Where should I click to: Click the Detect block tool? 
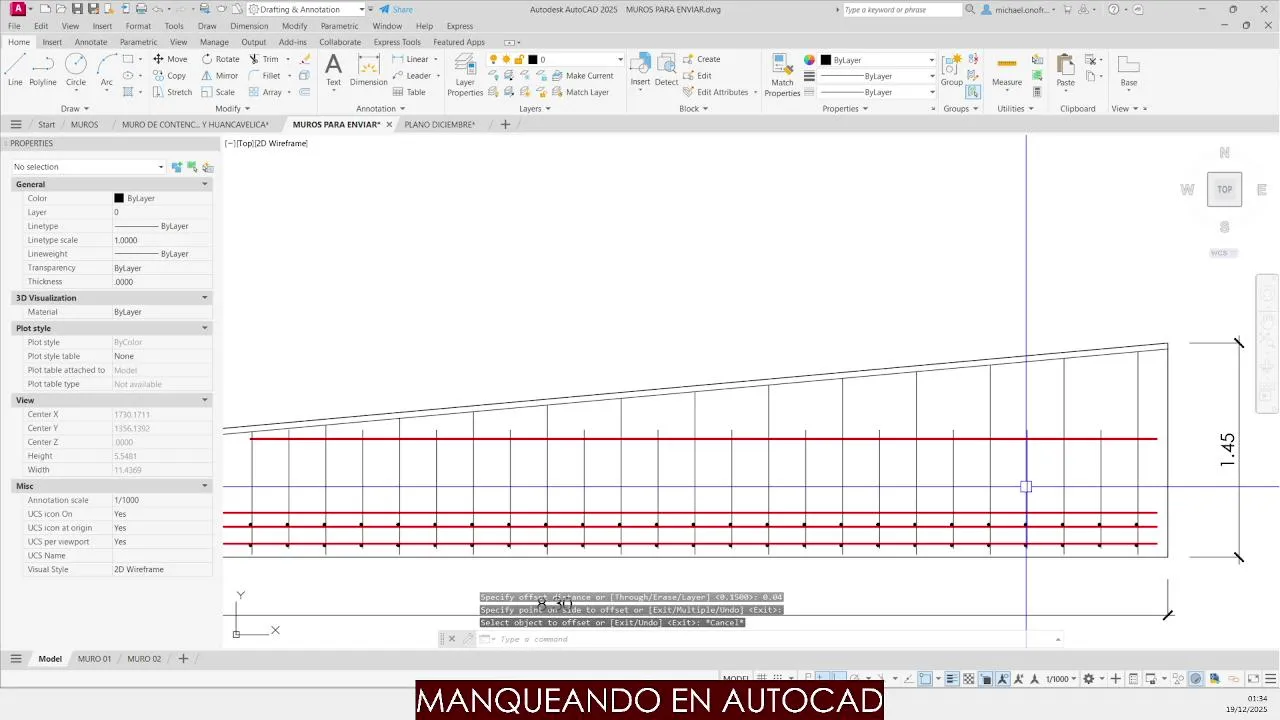pyautogui.click(x=667, y=70)
